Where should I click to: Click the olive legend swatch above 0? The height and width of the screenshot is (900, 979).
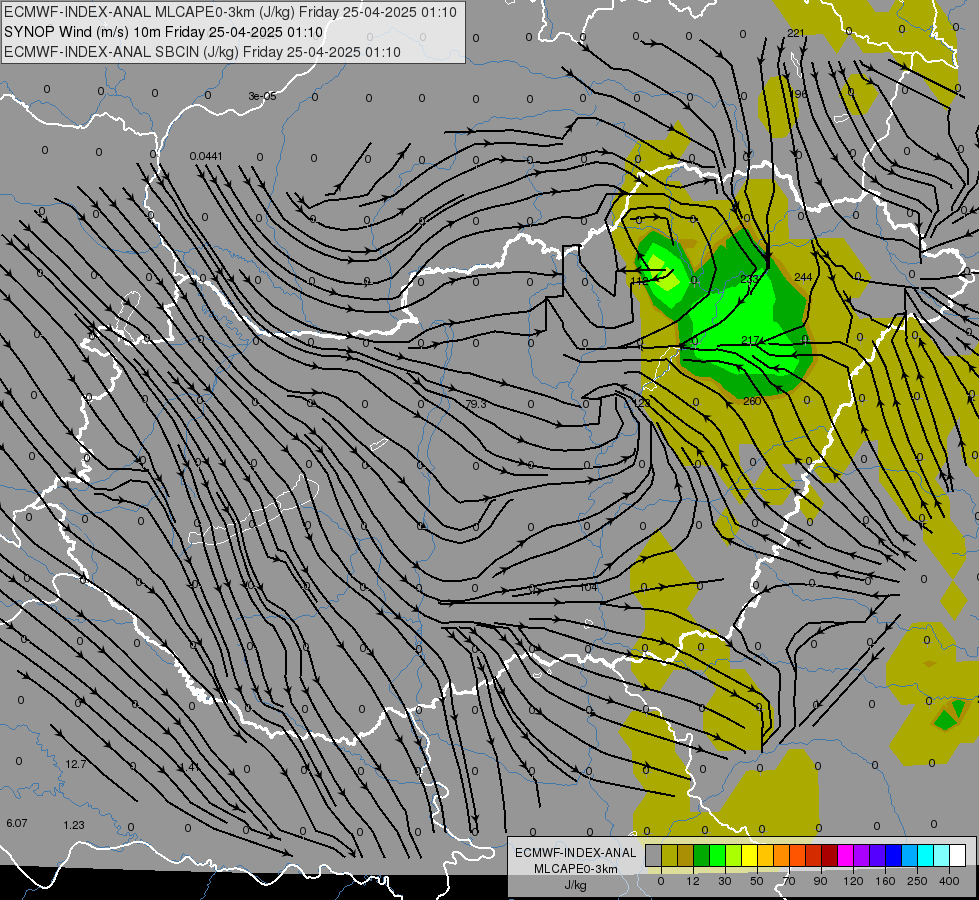pos(670,855)
